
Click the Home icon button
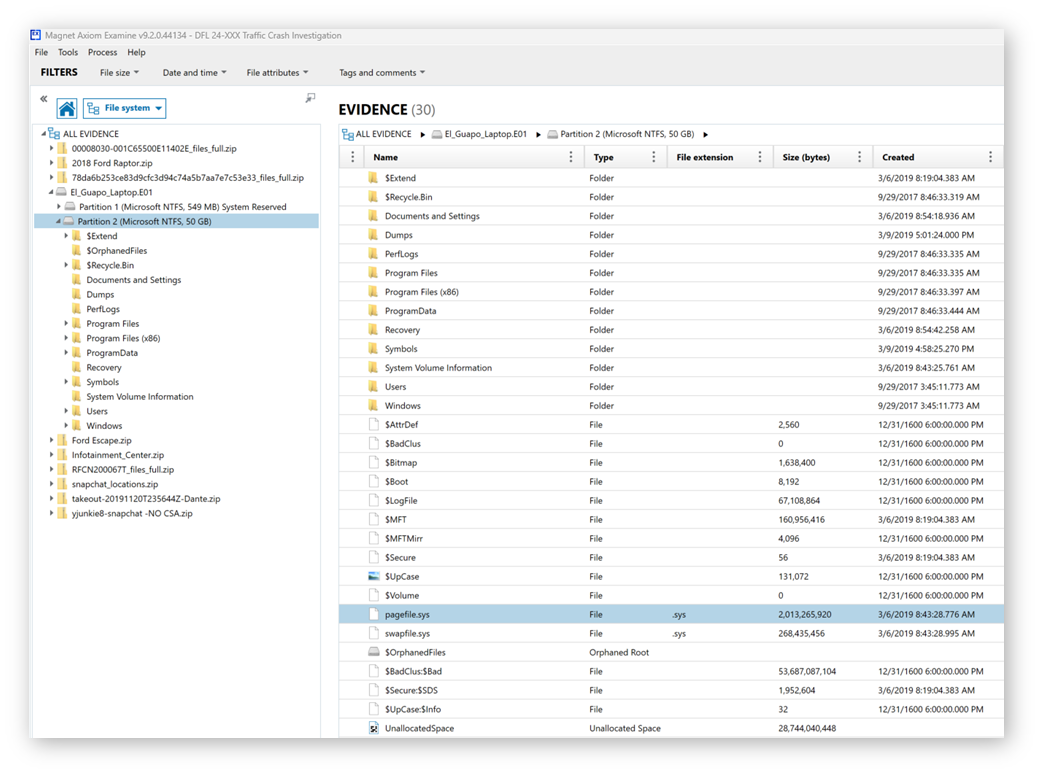click(x=66, y=108)
